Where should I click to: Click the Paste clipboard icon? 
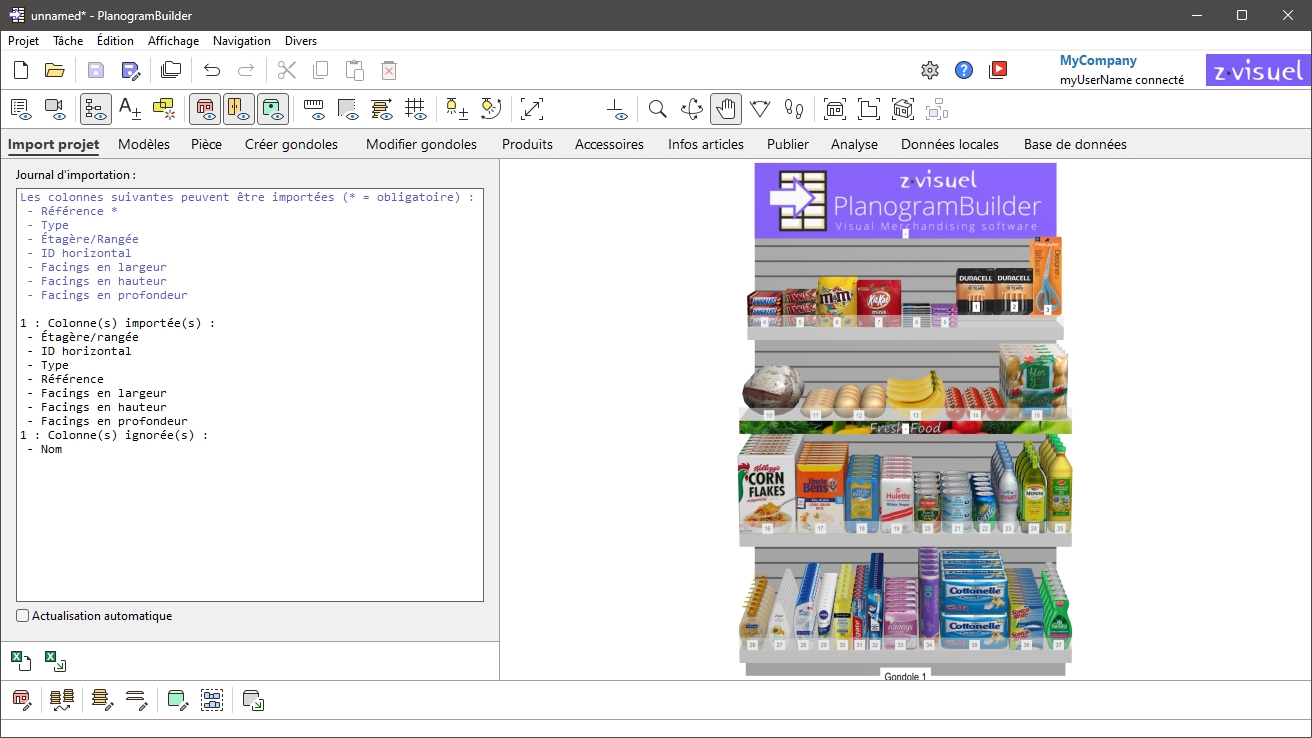354,70
